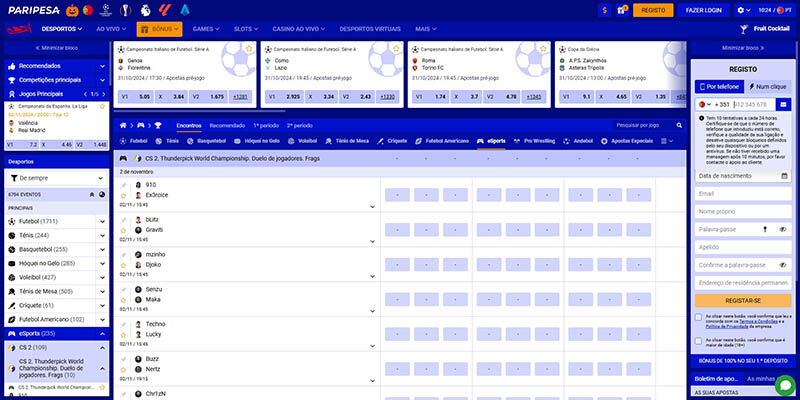
Task: Switch to the Recomendado tab
Action: click(227, 125)
